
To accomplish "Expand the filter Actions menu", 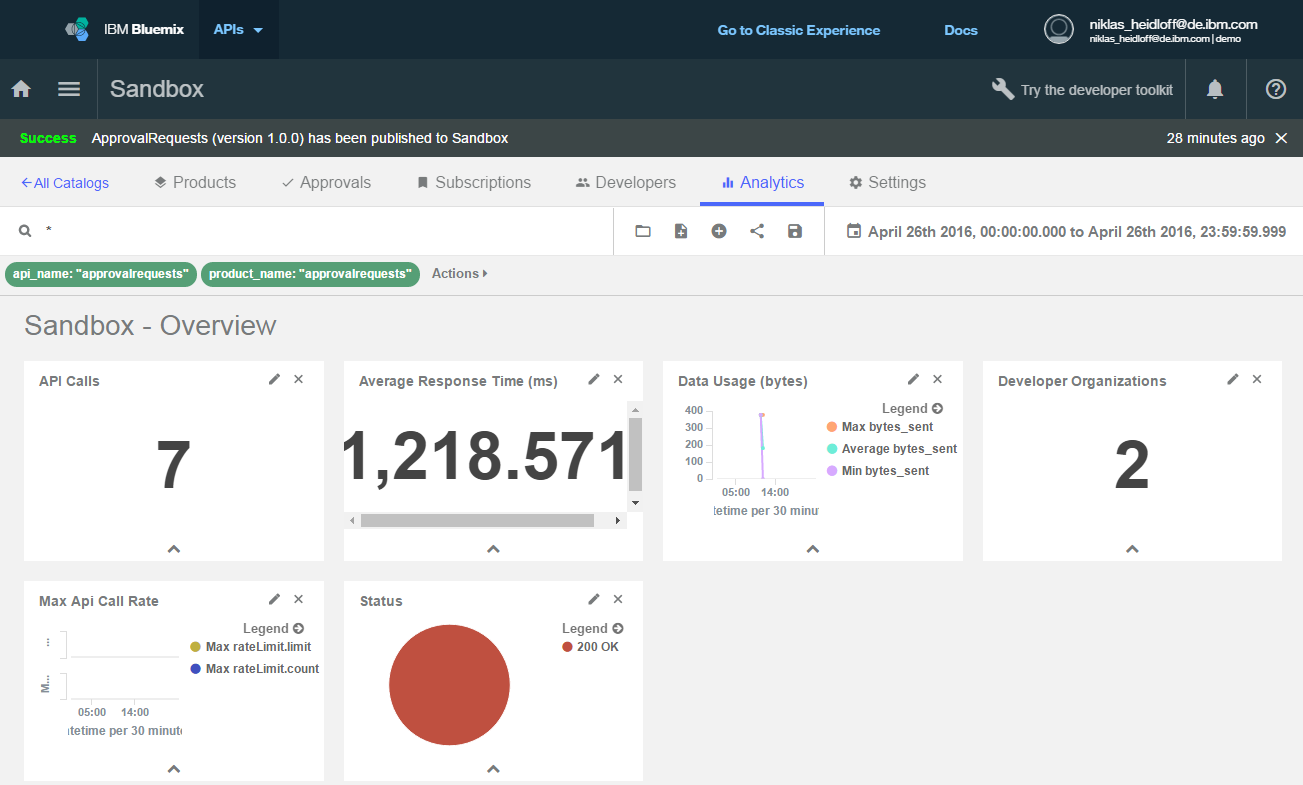I will coord(460,273).
